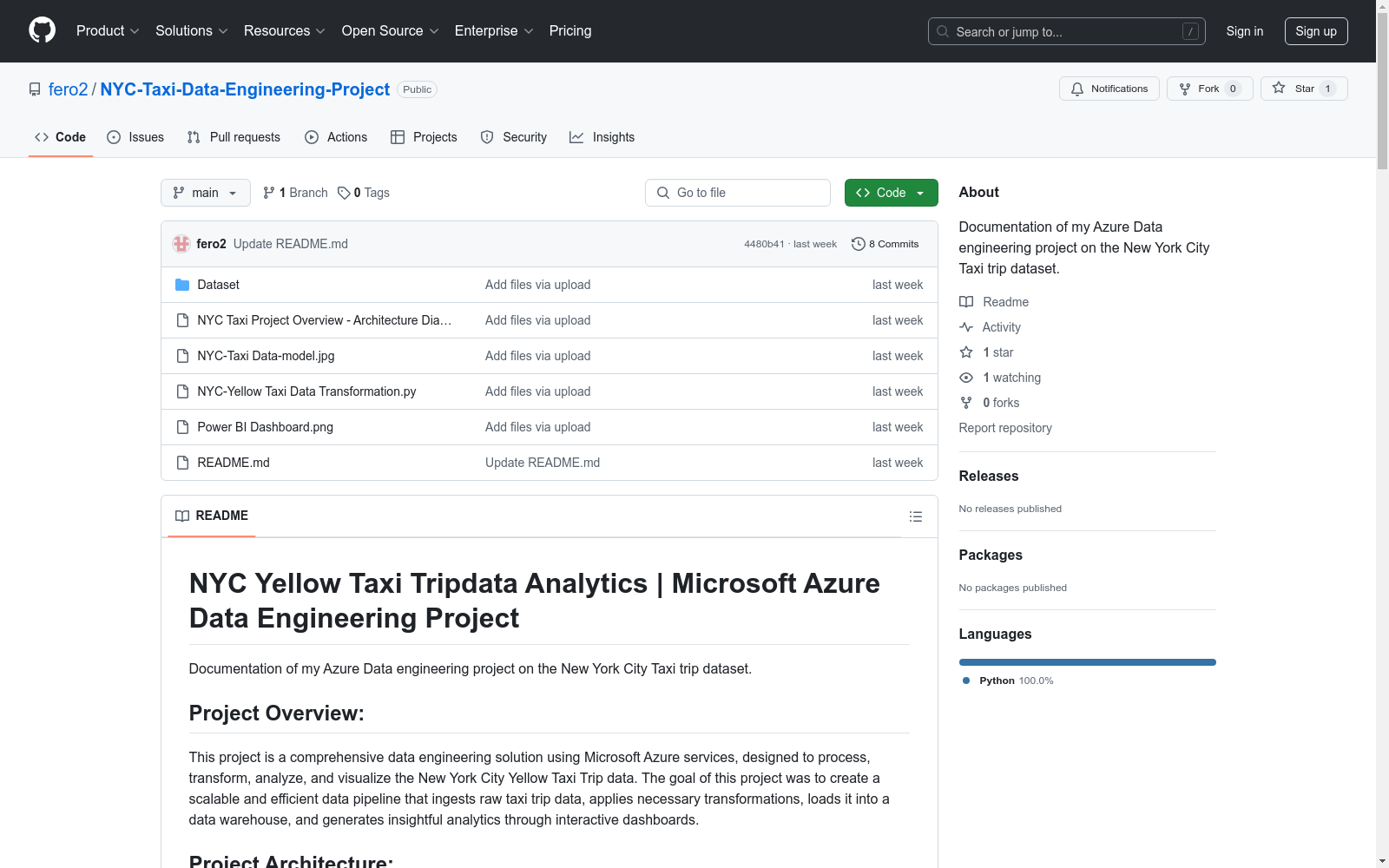This screenshot has width=1389, height=868.
Task: Click the Notifications bell icon
Action: pyautogui.click(x=1077, y=89)
